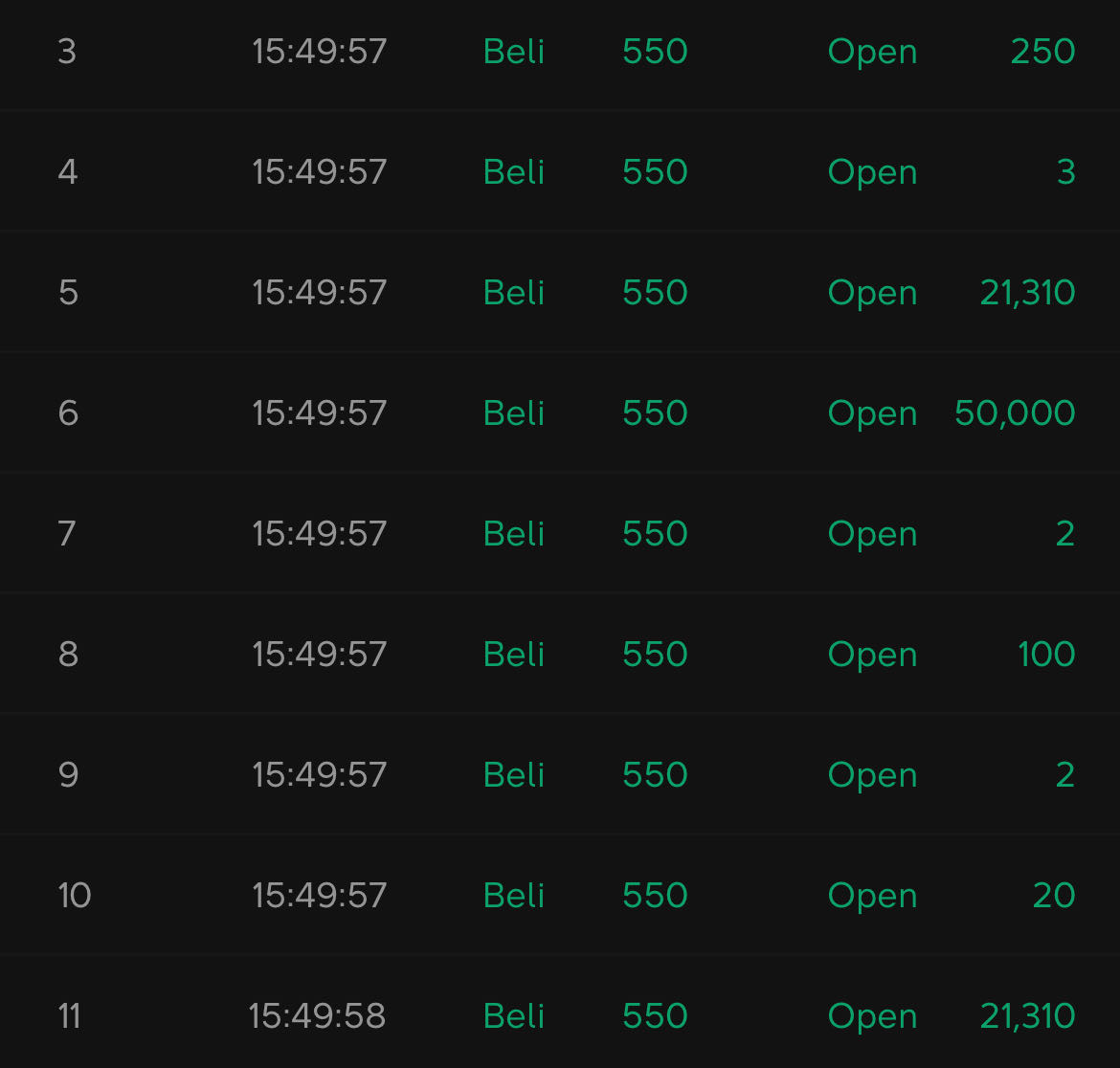Select the 20 quantity in row 10
The height and width of the screenshot is (1068, 1120).
1054,896
